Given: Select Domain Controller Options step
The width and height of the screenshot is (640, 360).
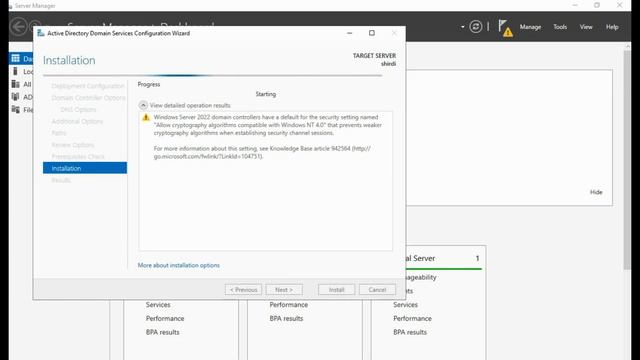Looking at the screenshot, I should click(x=89, y=98).
